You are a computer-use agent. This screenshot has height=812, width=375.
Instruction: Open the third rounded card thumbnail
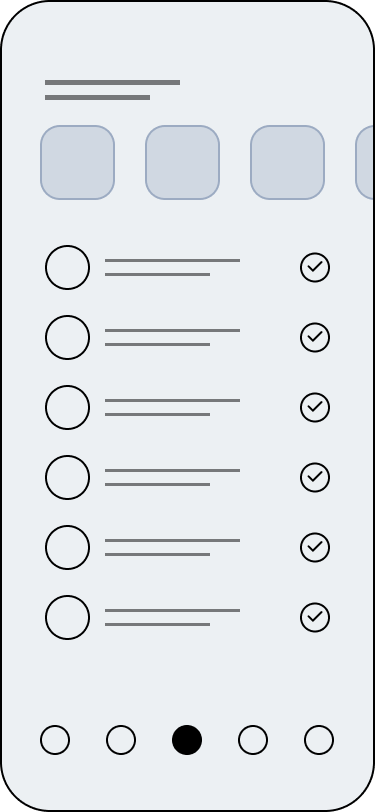click(x=287, y=163)
